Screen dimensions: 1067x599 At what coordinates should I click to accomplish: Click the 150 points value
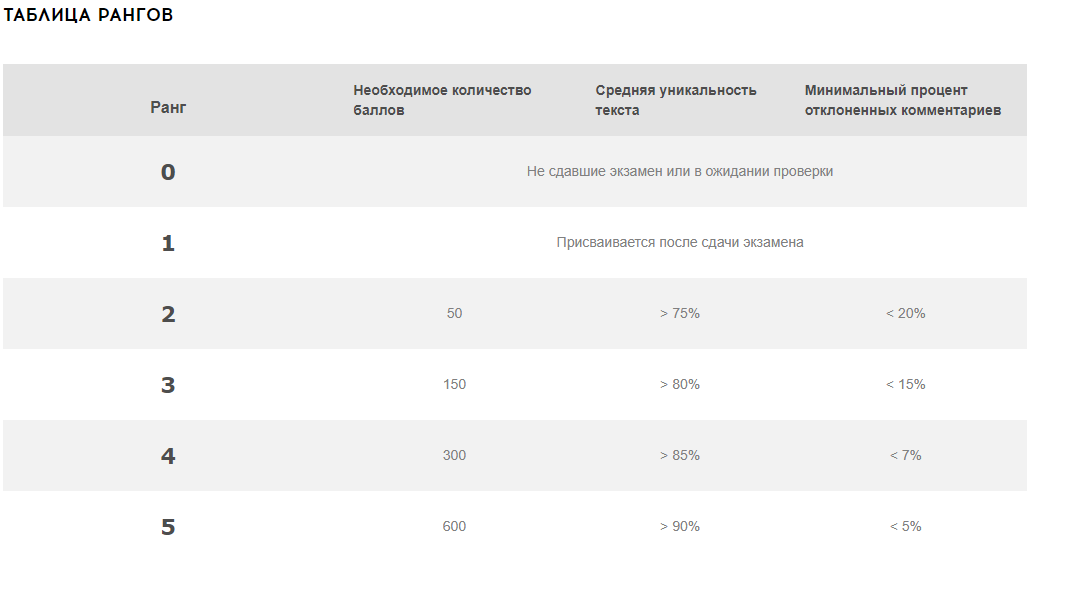click(455, 385)
